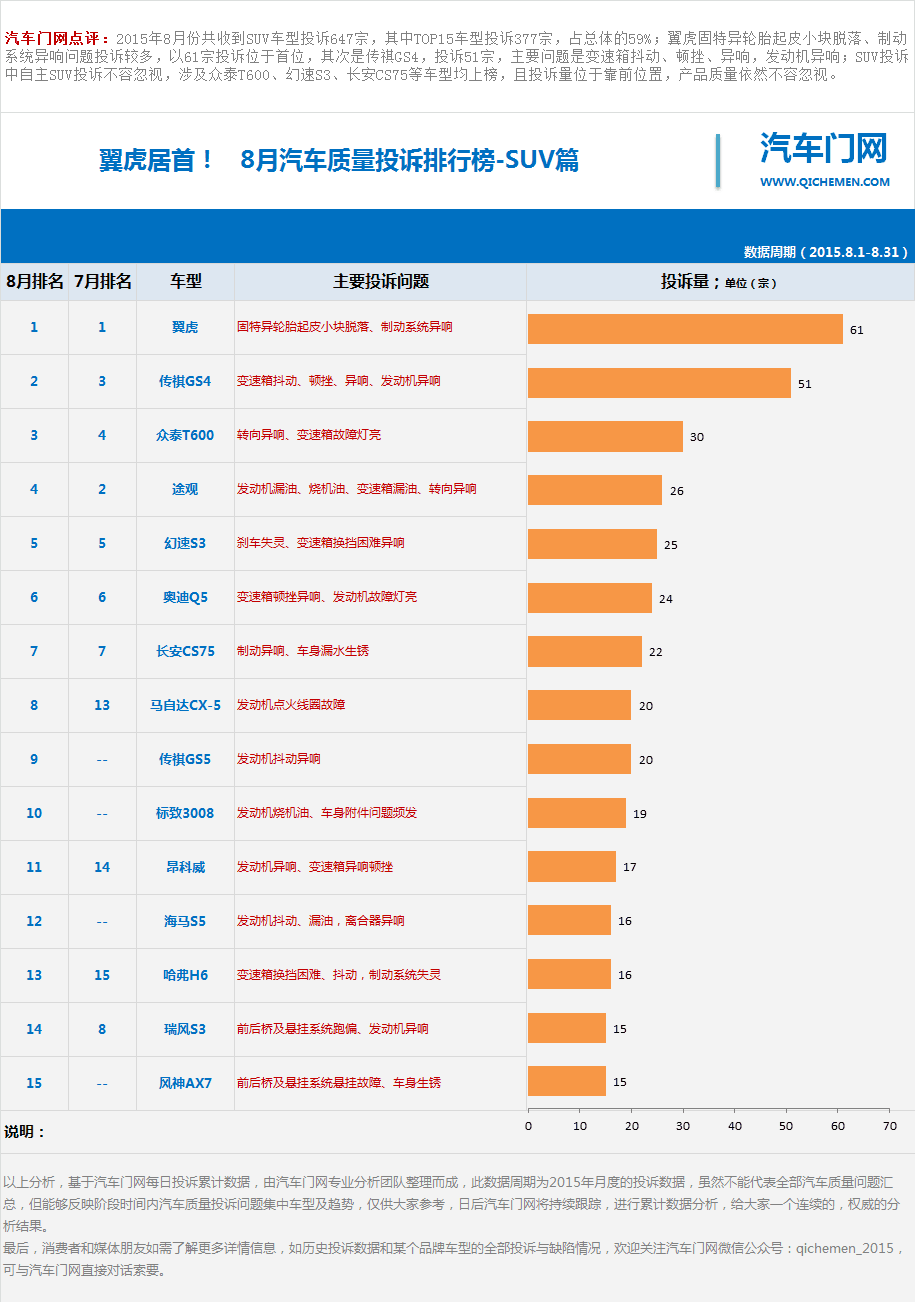Viewport: 915px width, 1302px height.
Task: Click the 途观 bar valued 26
Action: coord(595,491)
